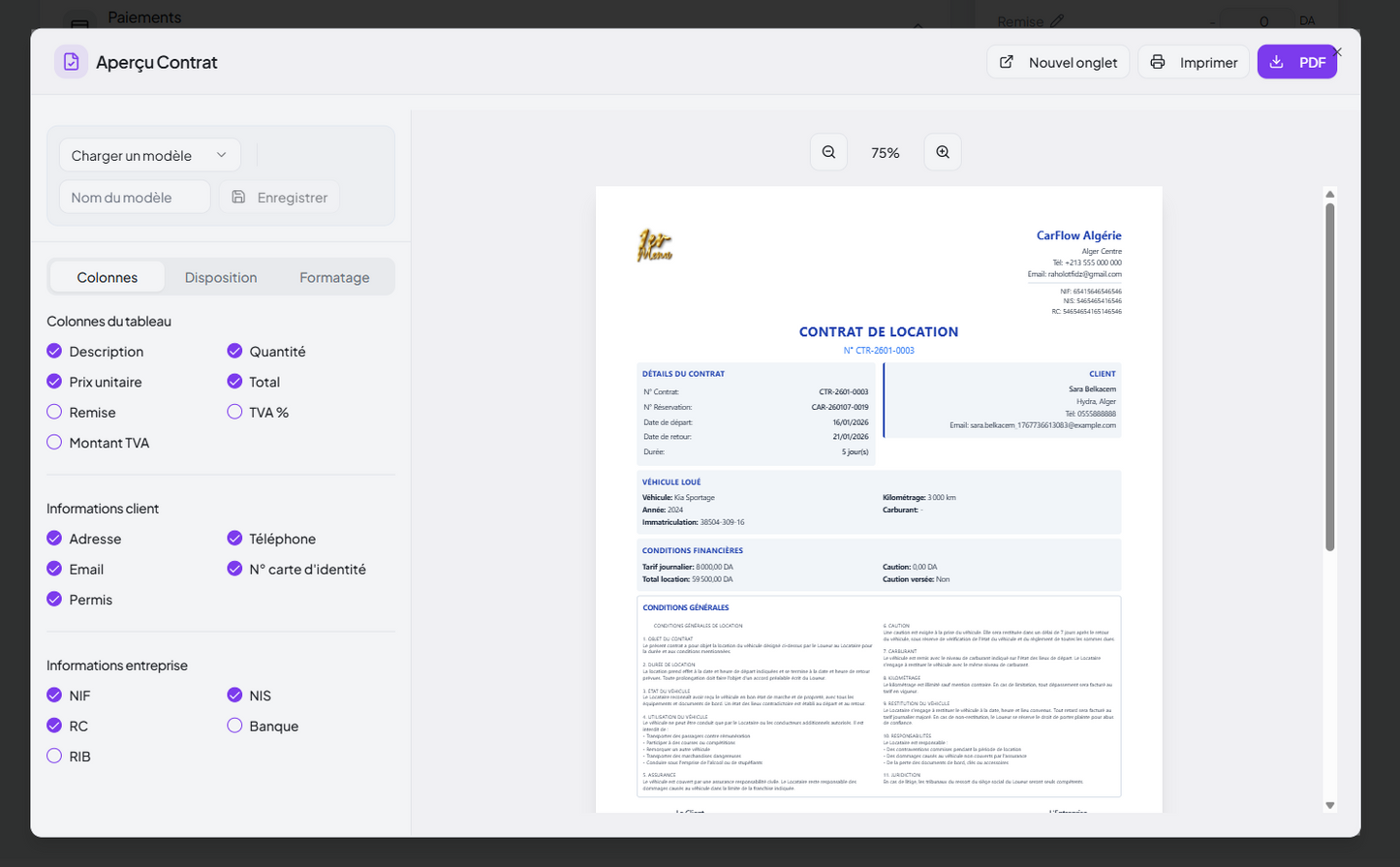Image resolution: width=1400 pixels, height=867 pixels.
Task: Open the contract in a Nouvel onglet
Action: tap(1058, 62)
